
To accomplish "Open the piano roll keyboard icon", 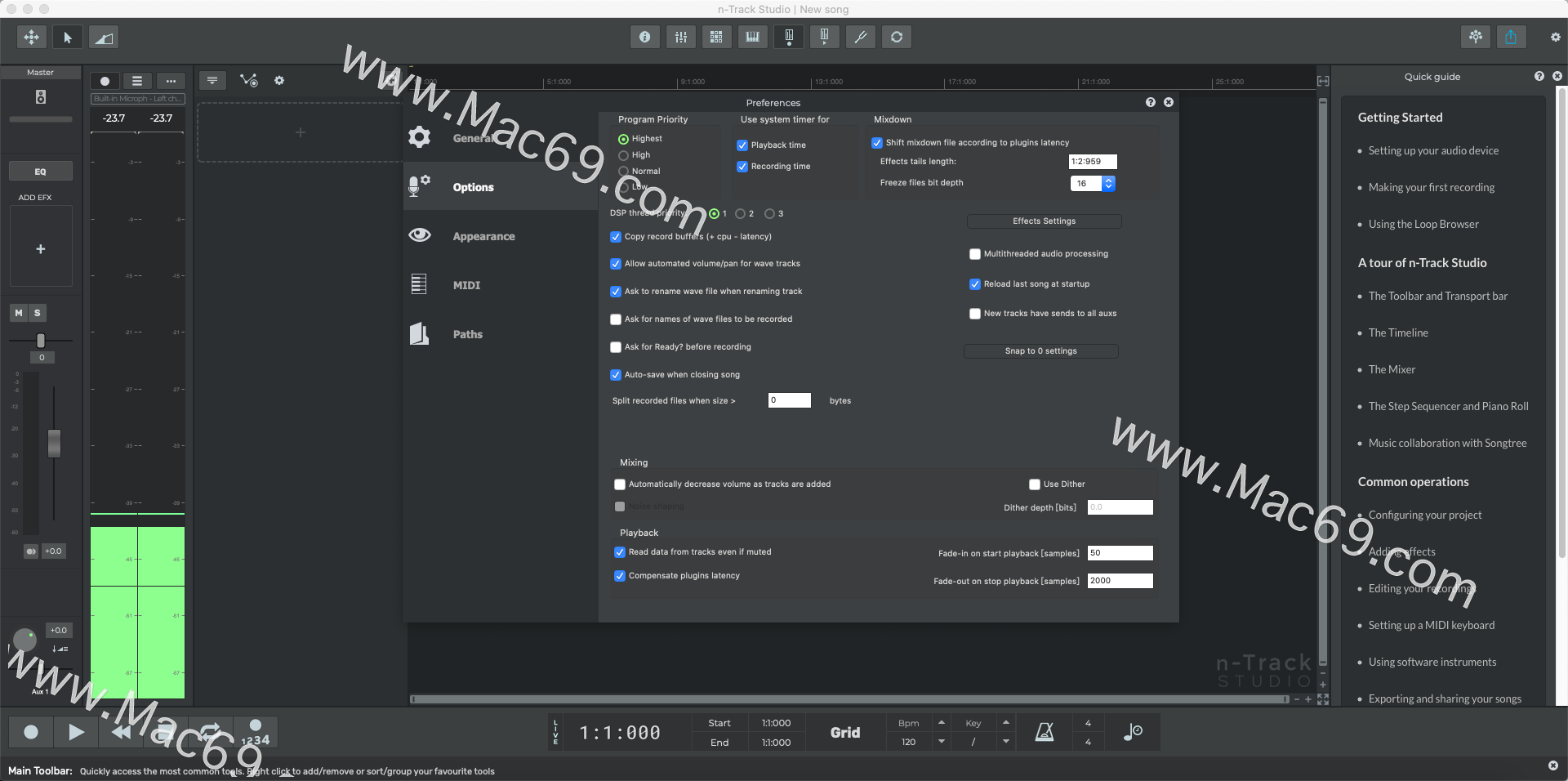I will point(752,37).
